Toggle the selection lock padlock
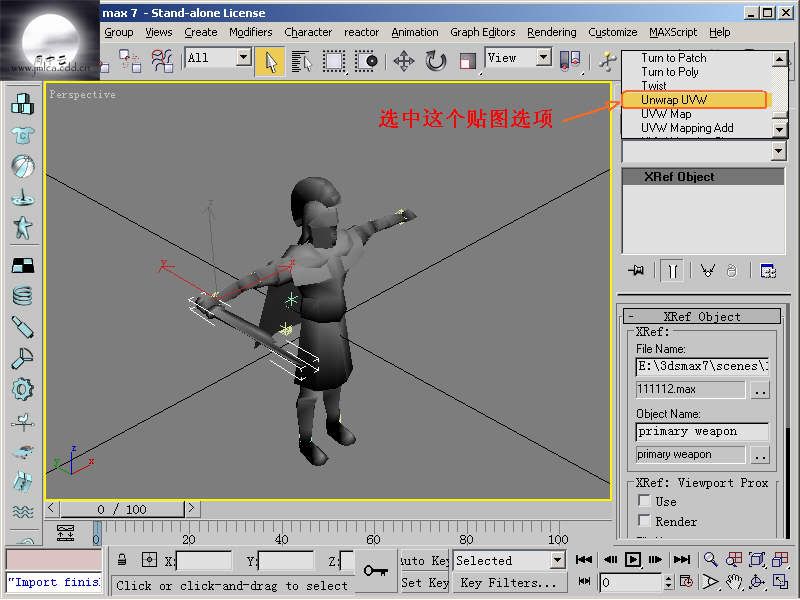800x600 pixels. click(x=122, y=560)
